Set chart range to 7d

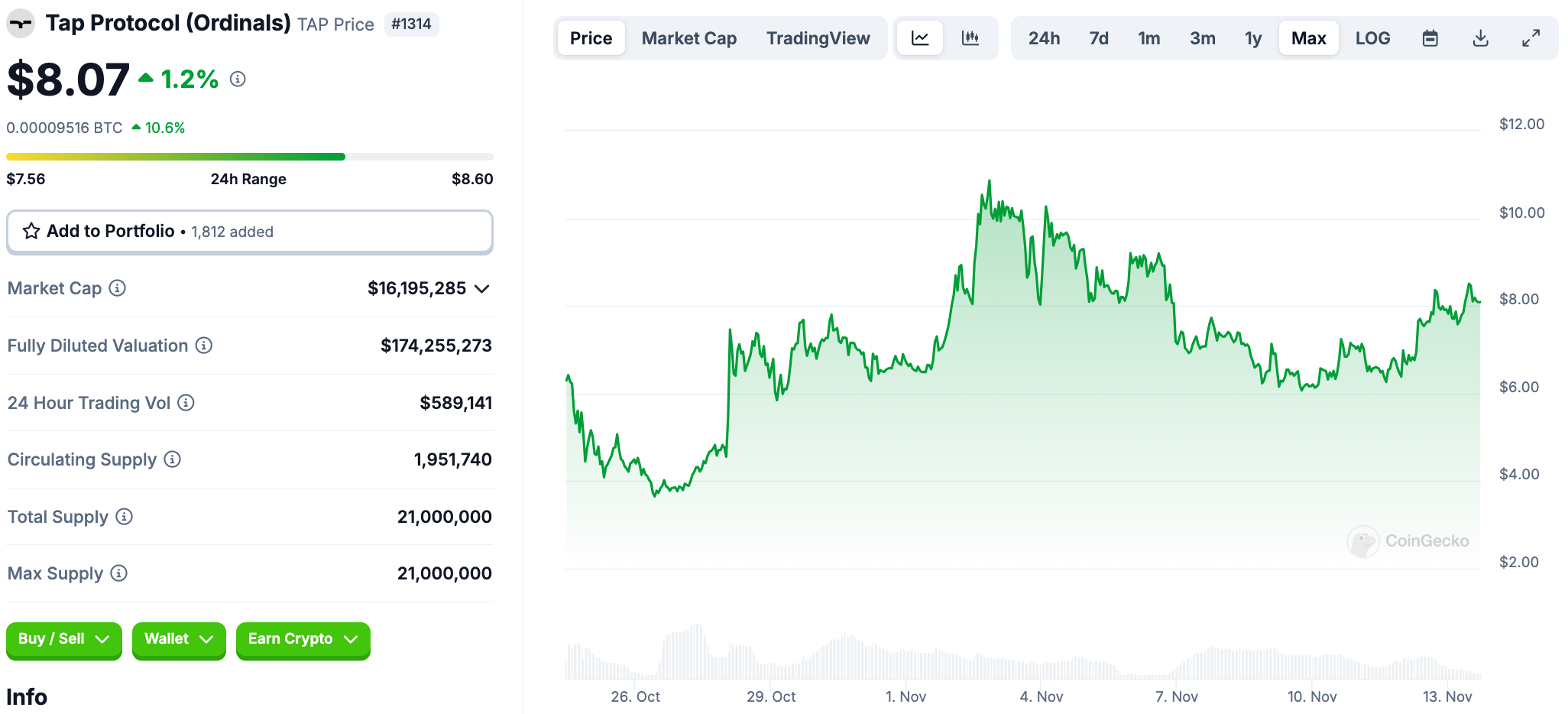pos(1099,38)
